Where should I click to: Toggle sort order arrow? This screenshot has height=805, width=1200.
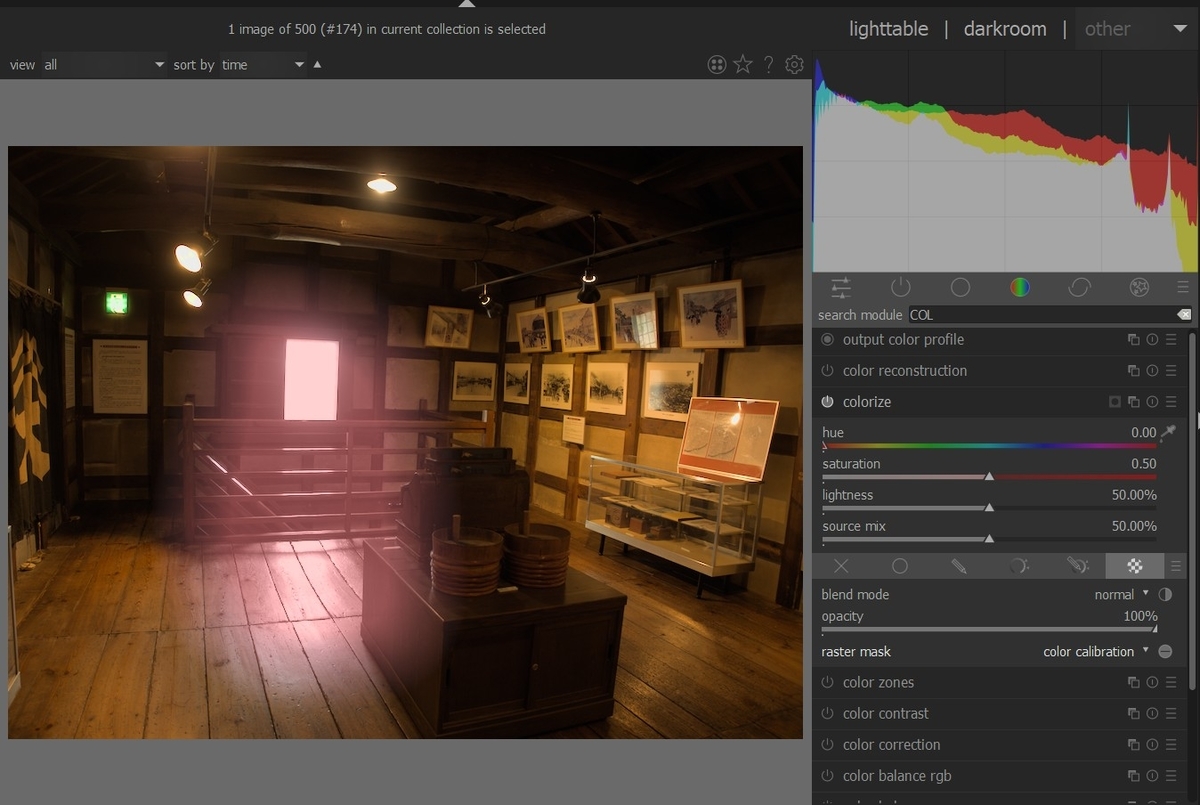(318, 65)
